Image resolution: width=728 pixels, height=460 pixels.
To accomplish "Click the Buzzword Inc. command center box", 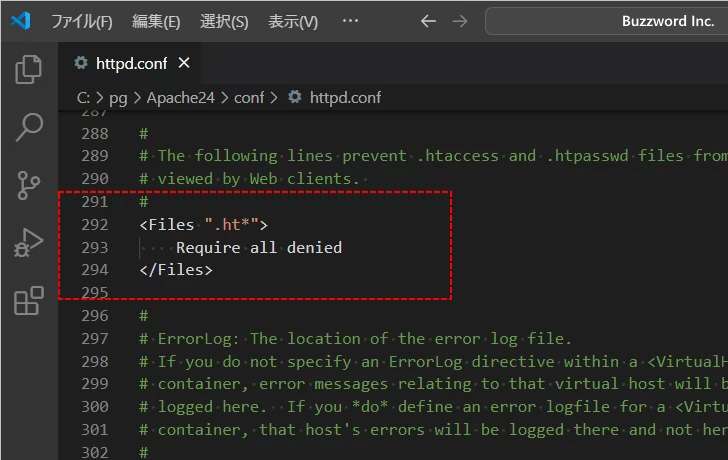I will [606, 21].
